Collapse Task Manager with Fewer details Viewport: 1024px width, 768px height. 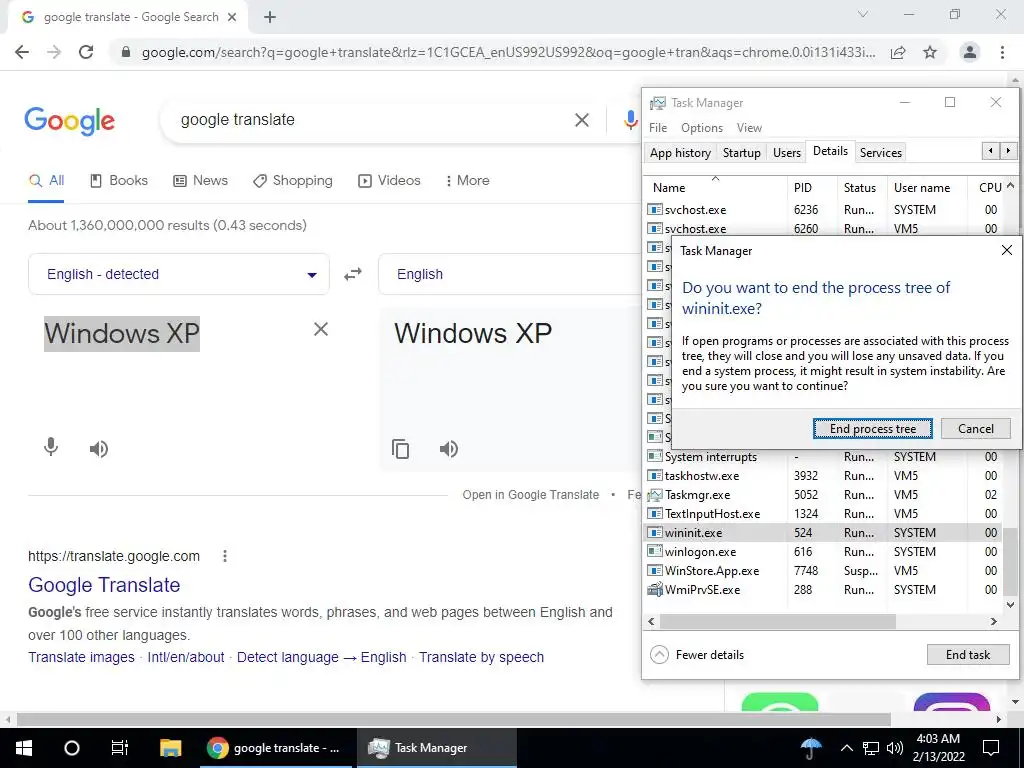697,654
